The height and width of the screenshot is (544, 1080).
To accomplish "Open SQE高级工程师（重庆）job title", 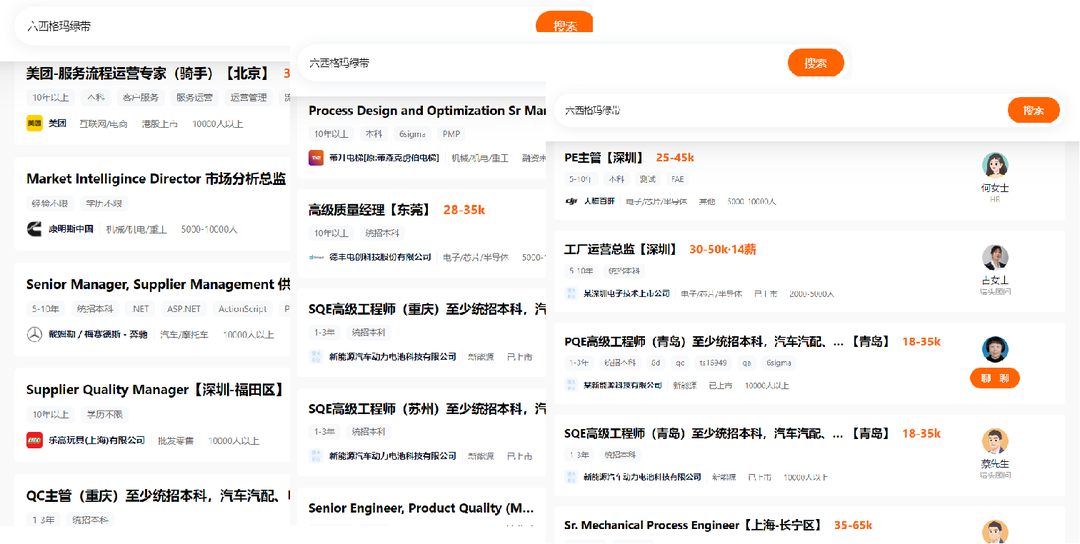I will [x=427, y=310].
